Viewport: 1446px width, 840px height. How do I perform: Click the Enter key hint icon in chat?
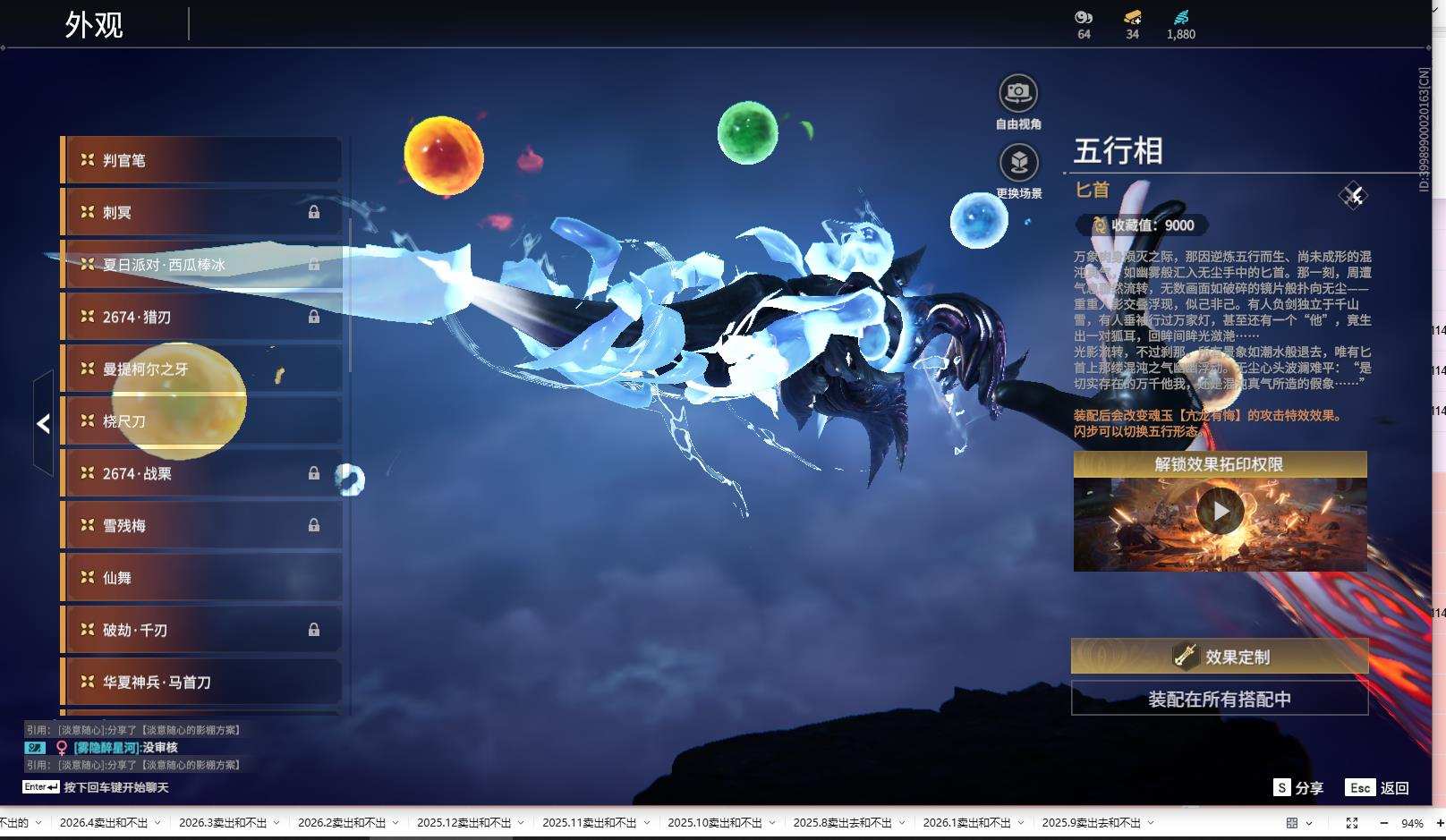(41, 787)
